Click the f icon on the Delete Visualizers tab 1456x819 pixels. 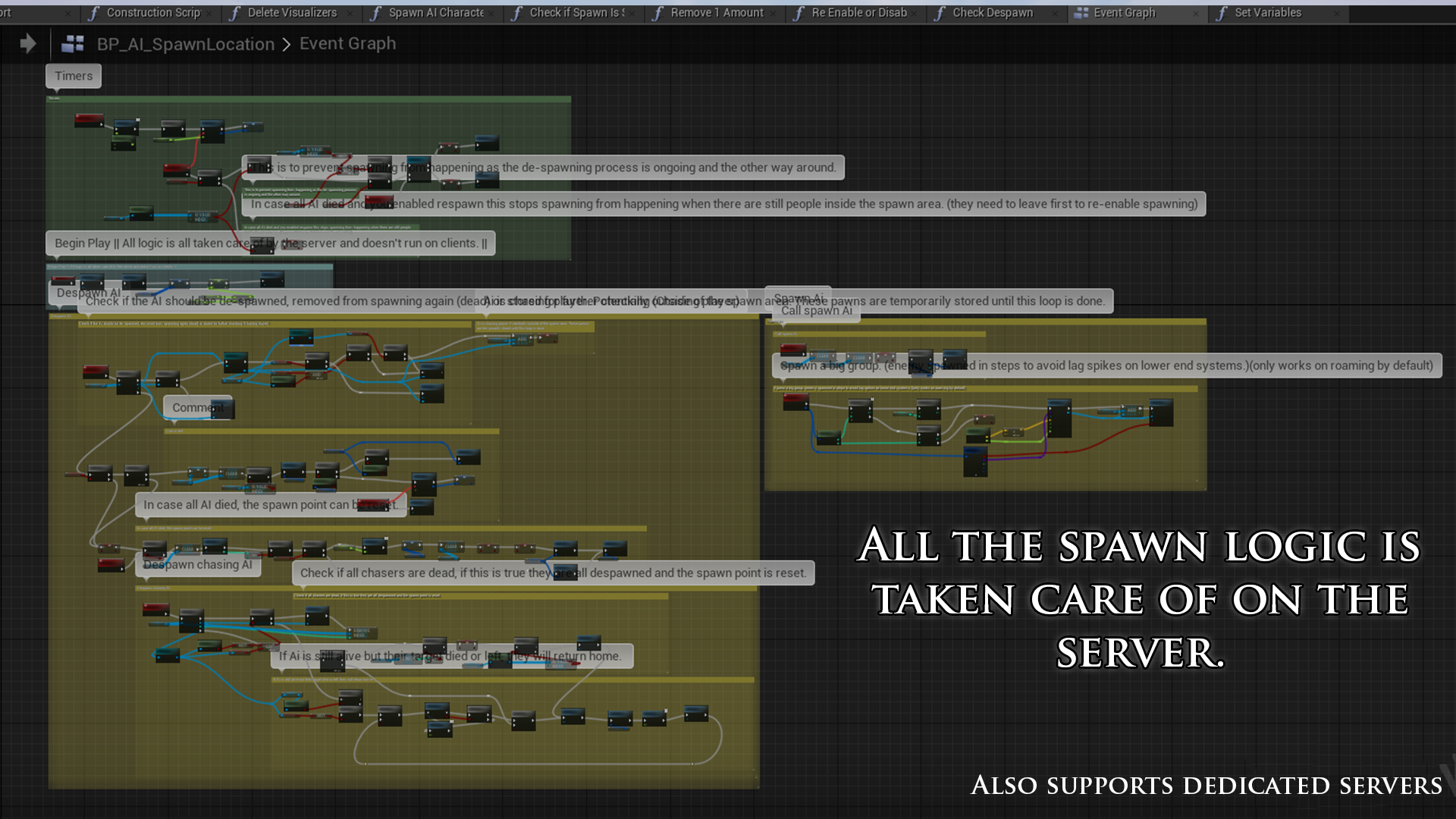(235, 12)
